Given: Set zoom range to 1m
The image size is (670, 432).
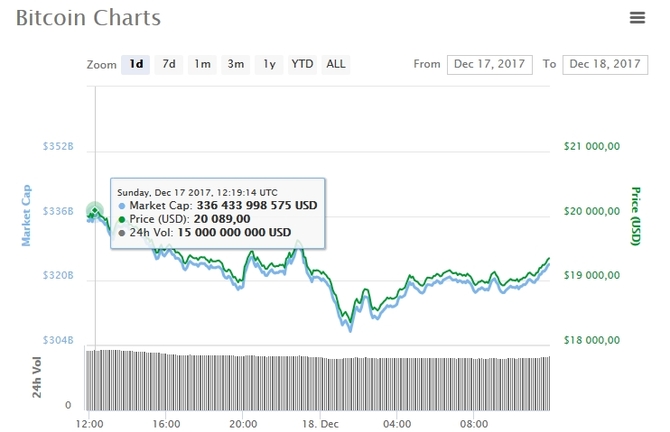Looking at the screenshot, I should [202, 65].
